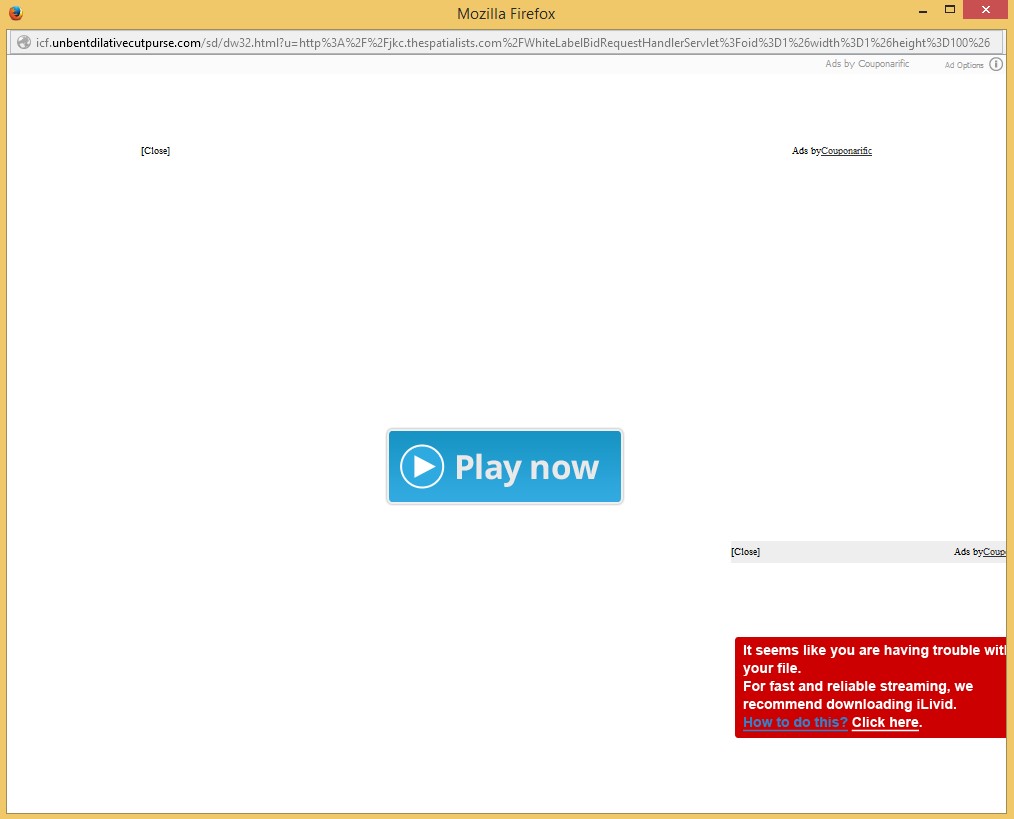Click the 'How to do this?' link
This screenshot has height=819, width=1014.
pyautogui.click(x=795, y=722)
